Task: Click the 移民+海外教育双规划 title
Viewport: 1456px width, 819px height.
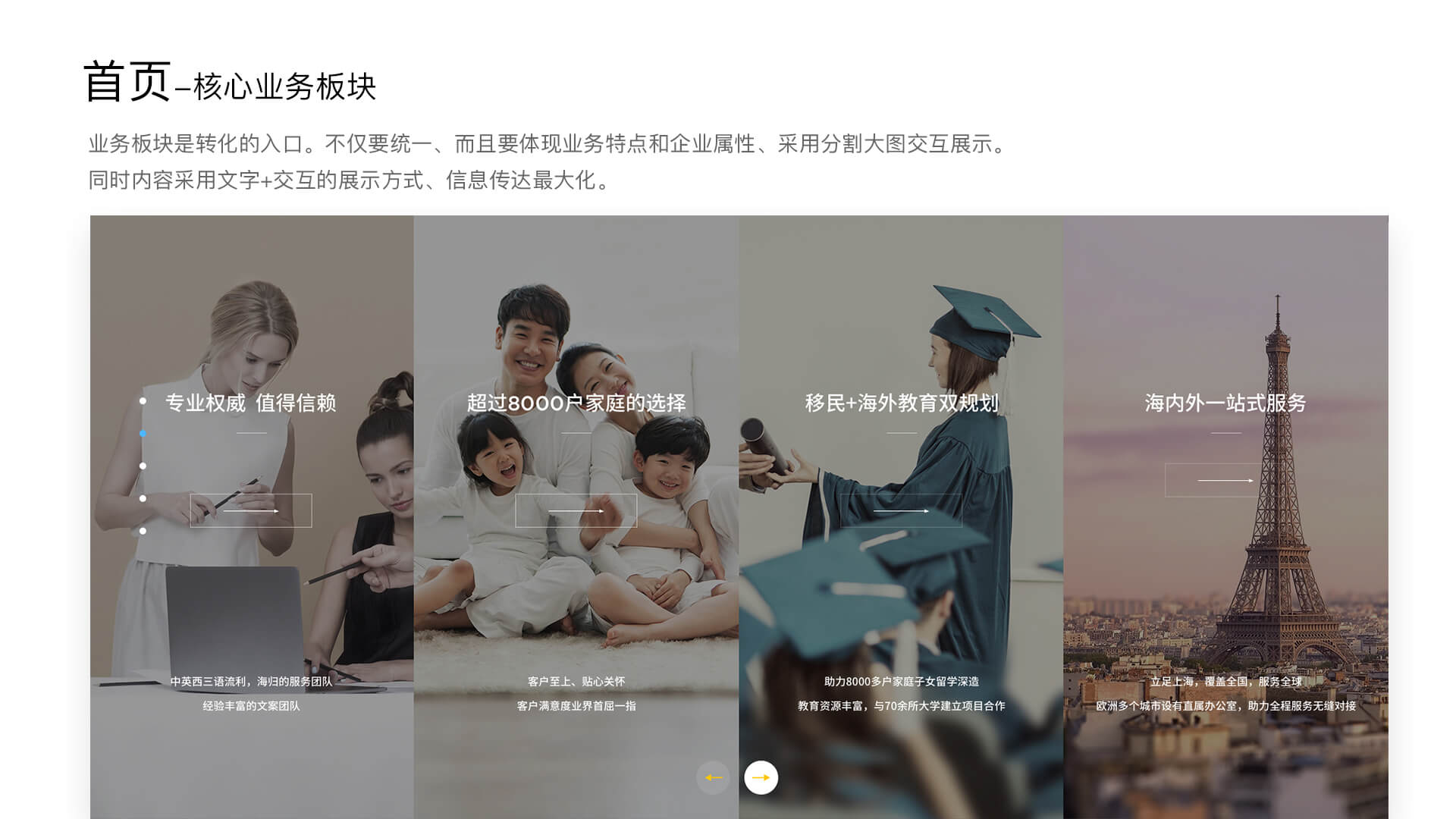Action: pyautogui.click(x=901, y=403)
